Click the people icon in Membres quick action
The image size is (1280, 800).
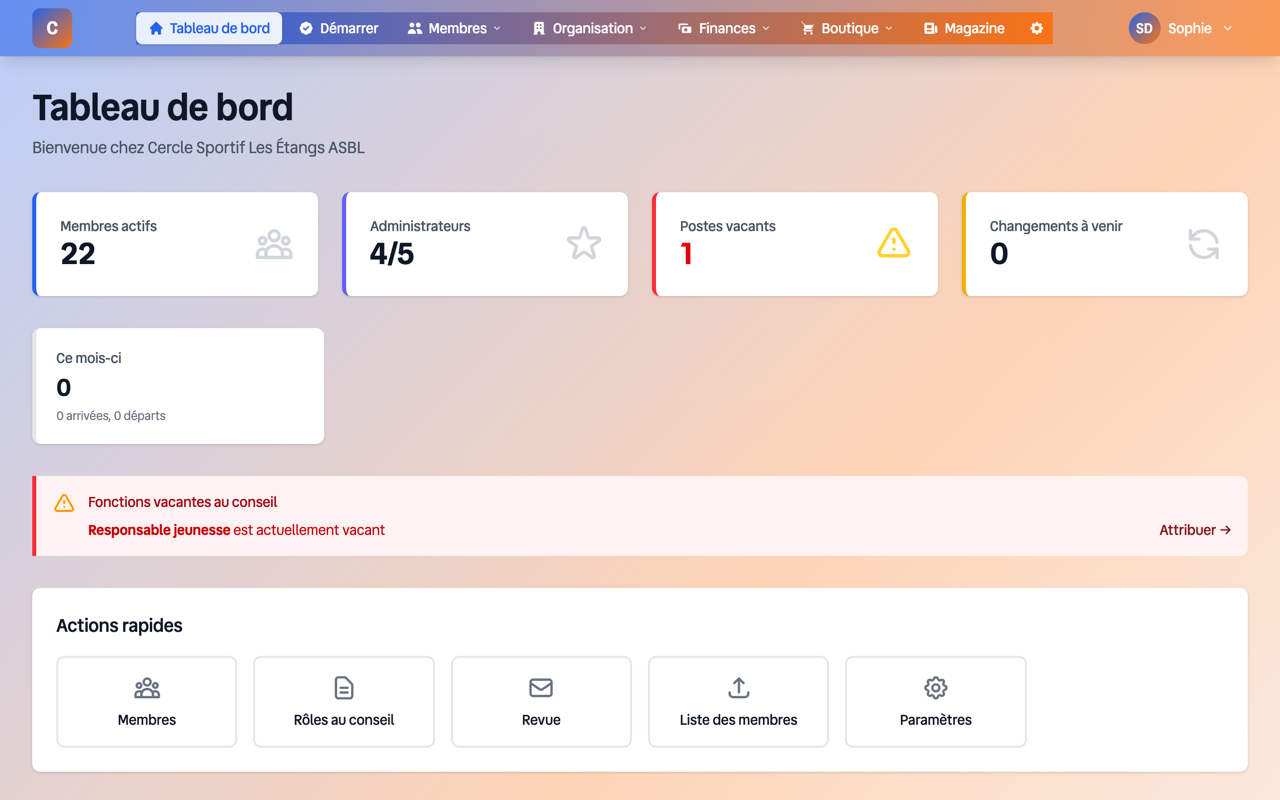pos(147,688)
